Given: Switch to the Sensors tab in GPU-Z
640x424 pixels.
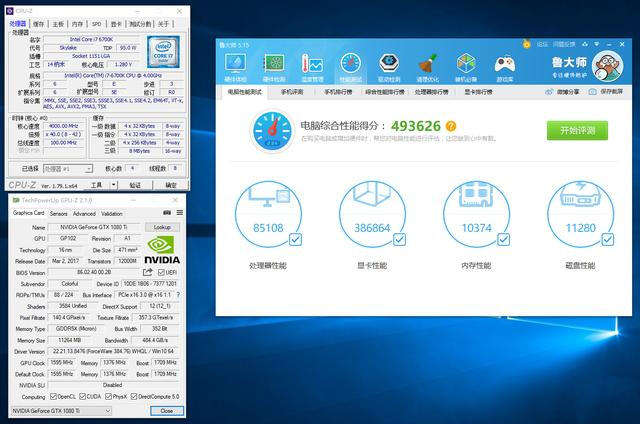Looking at the screenshot, I should [x=58, y=213].
